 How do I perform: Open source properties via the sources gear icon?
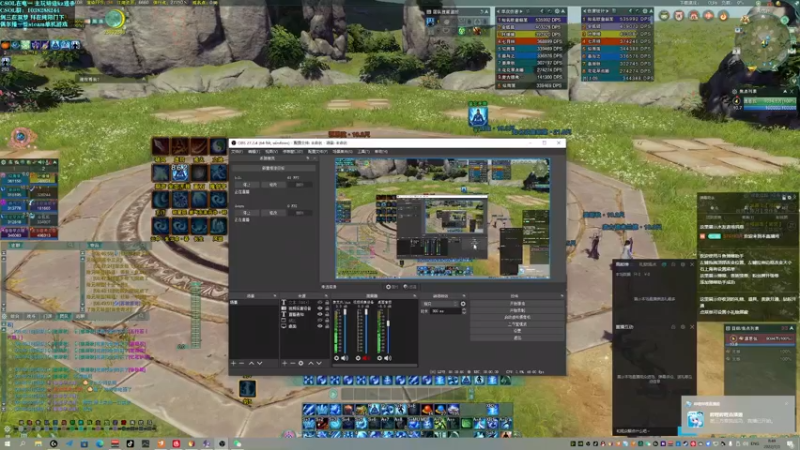[301, 363]
